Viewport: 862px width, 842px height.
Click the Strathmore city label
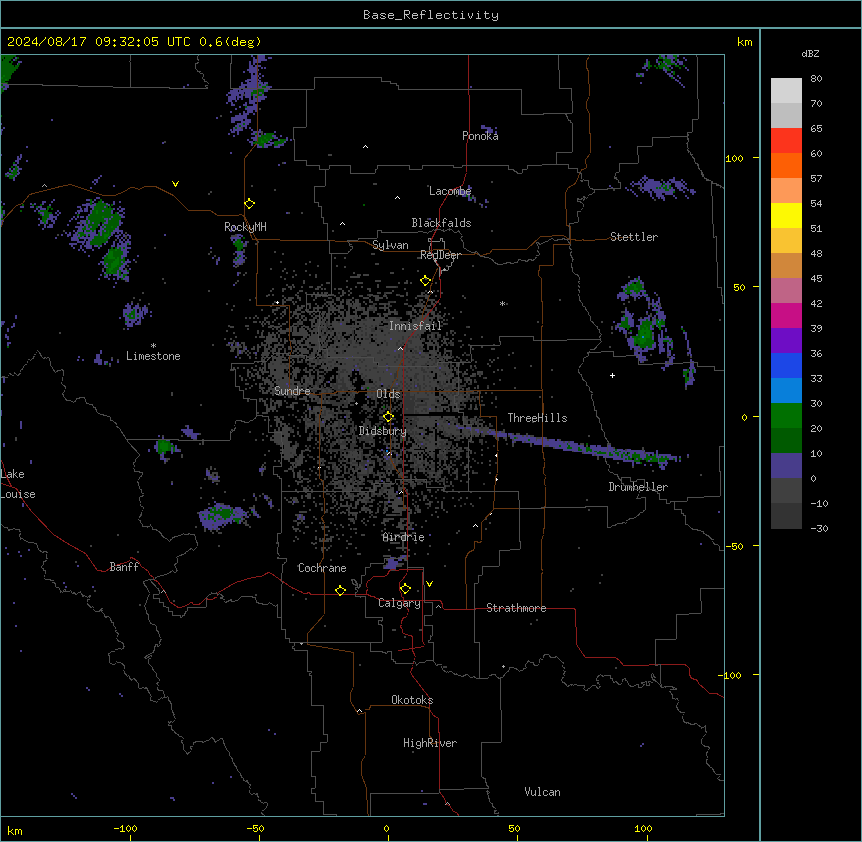tap(516, 608)
